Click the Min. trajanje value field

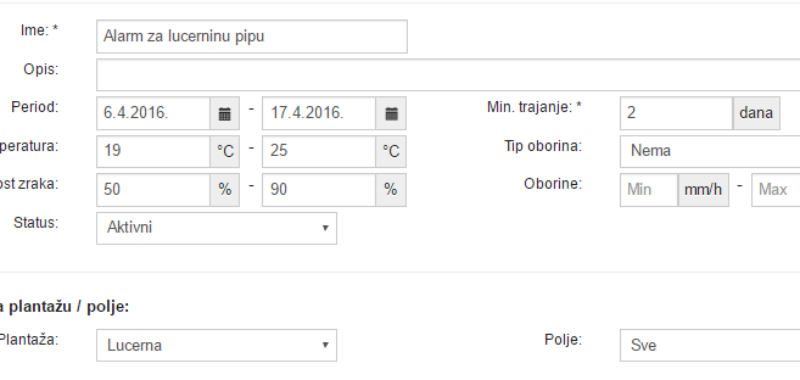[677, 113]
